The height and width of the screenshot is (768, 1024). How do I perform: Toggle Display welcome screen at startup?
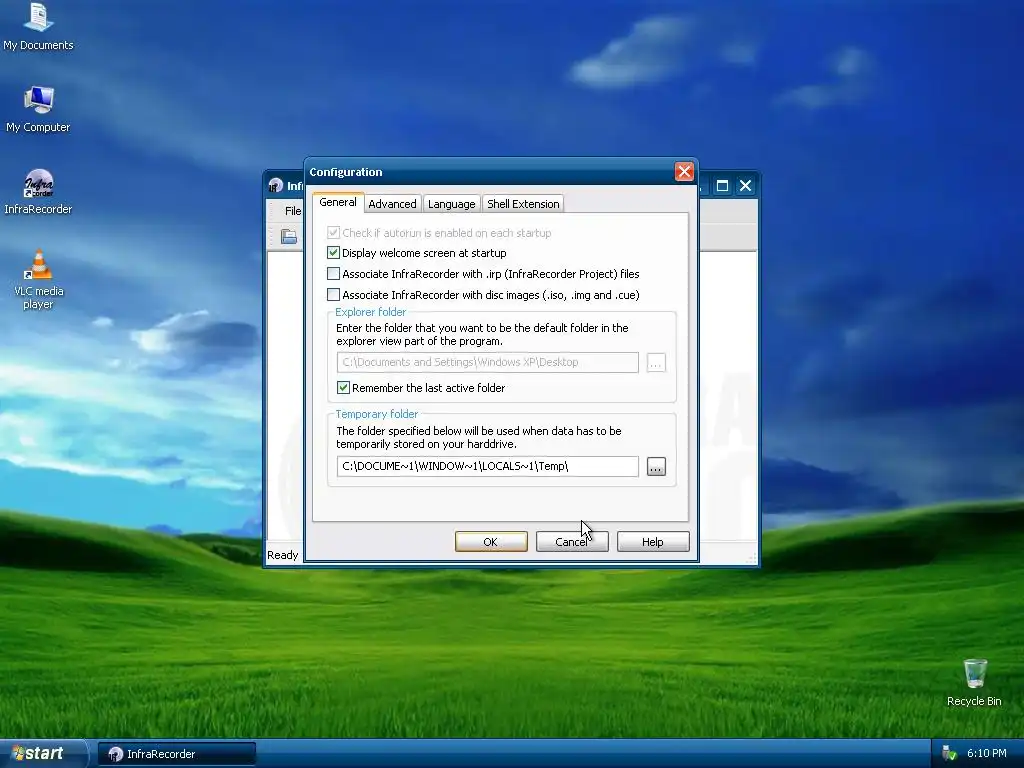click(x=334, y=253)
